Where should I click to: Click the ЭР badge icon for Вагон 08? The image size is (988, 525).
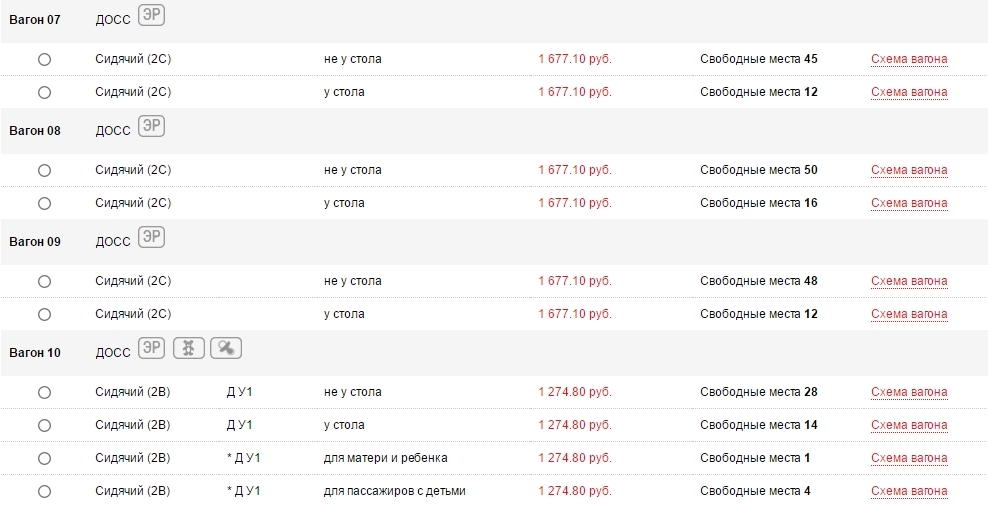pos(151,126)
